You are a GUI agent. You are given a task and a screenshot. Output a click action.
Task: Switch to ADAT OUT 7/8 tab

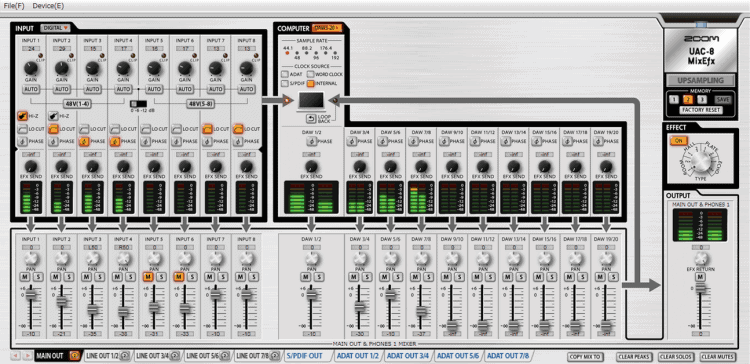coord(509,356)
